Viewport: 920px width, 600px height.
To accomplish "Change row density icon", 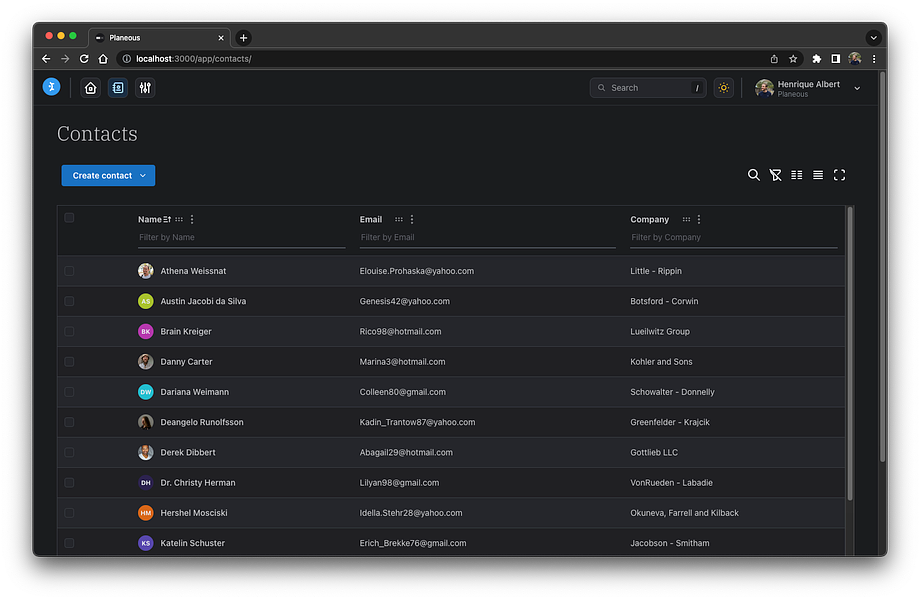I will pyautogui.click(x=818, y=175).
